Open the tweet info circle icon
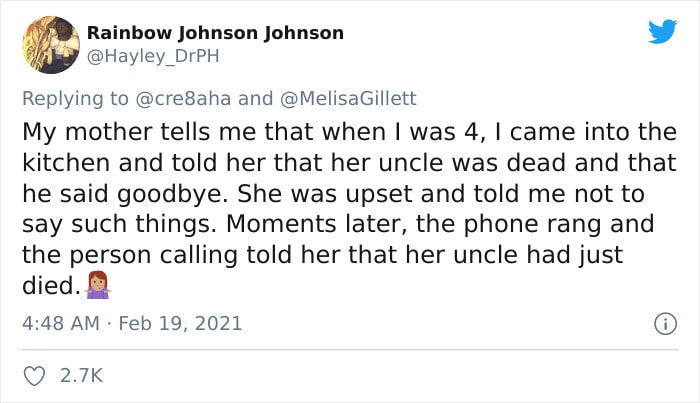 click(x=665, y=324)
